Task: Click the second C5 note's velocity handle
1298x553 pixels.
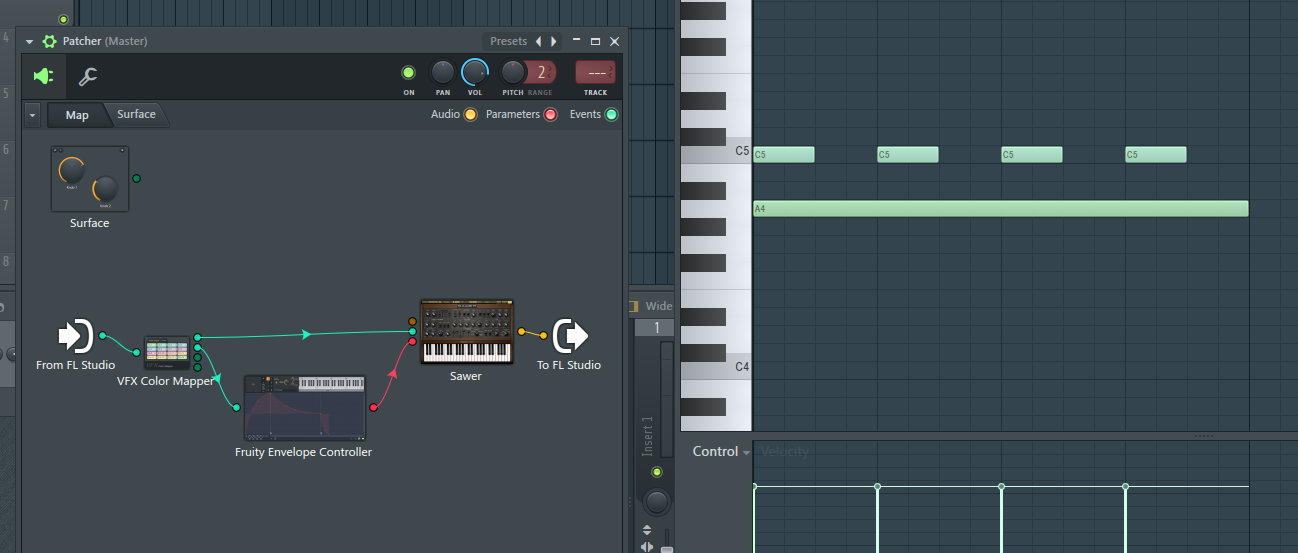Action: 878,487
